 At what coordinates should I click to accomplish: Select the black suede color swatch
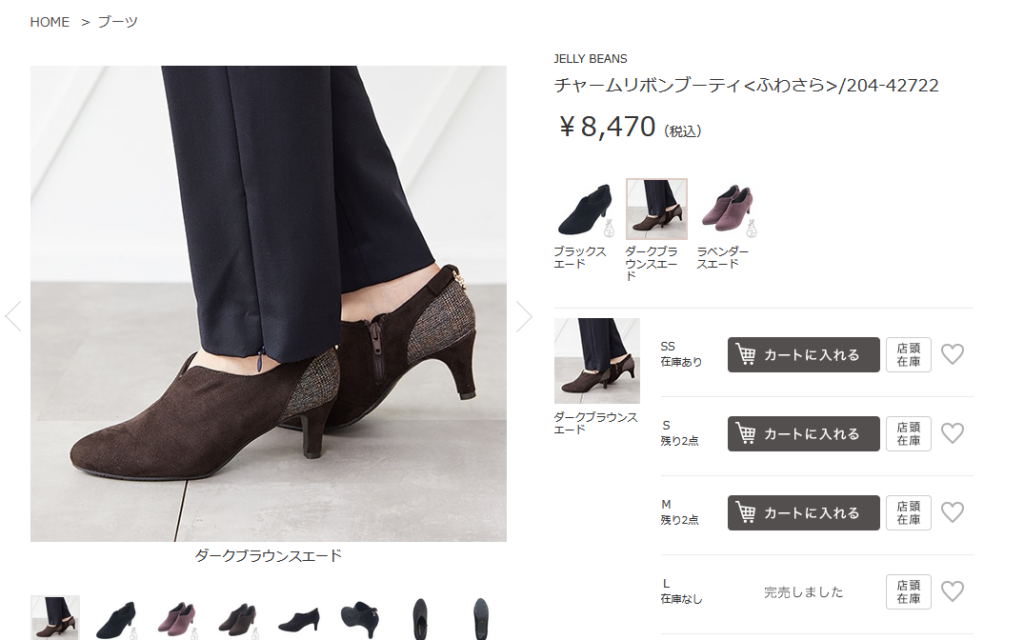pyautogui.click(x=584, y=209)
